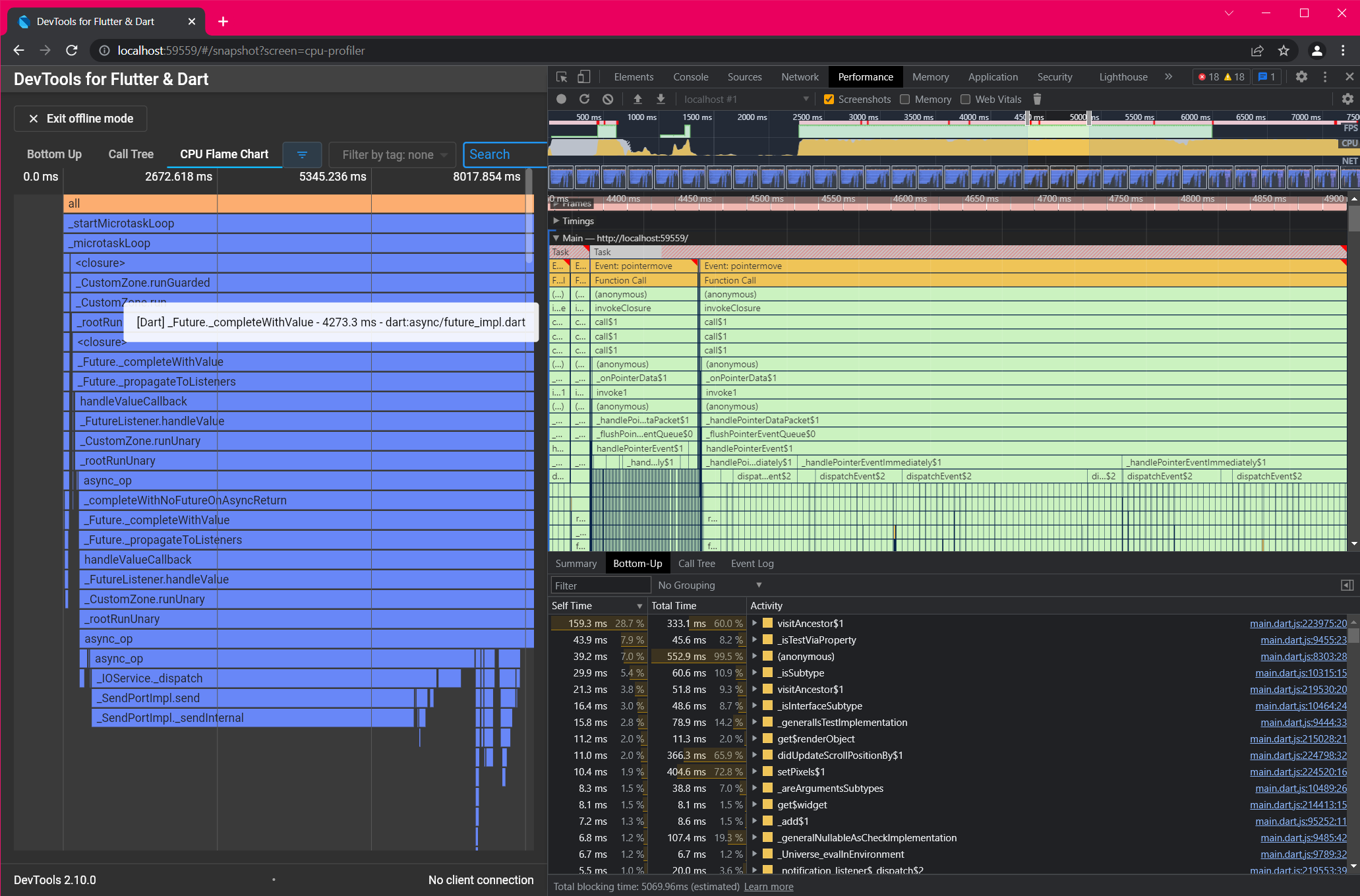Click the share page icon in address bar
The width and height of the screenshot is (1360, 896).
point(1257,51)
